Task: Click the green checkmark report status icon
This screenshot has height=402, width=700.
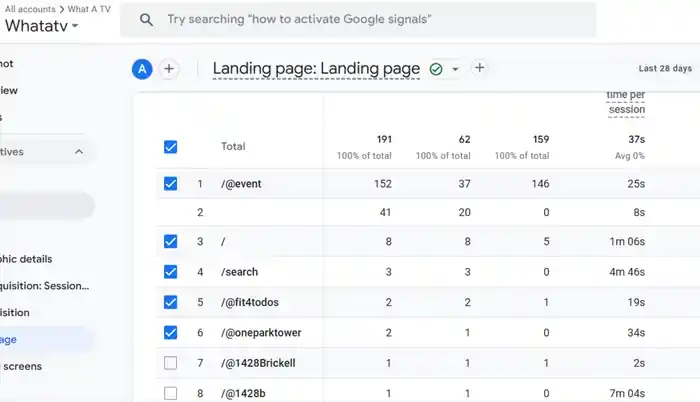Action: (436, 69)
